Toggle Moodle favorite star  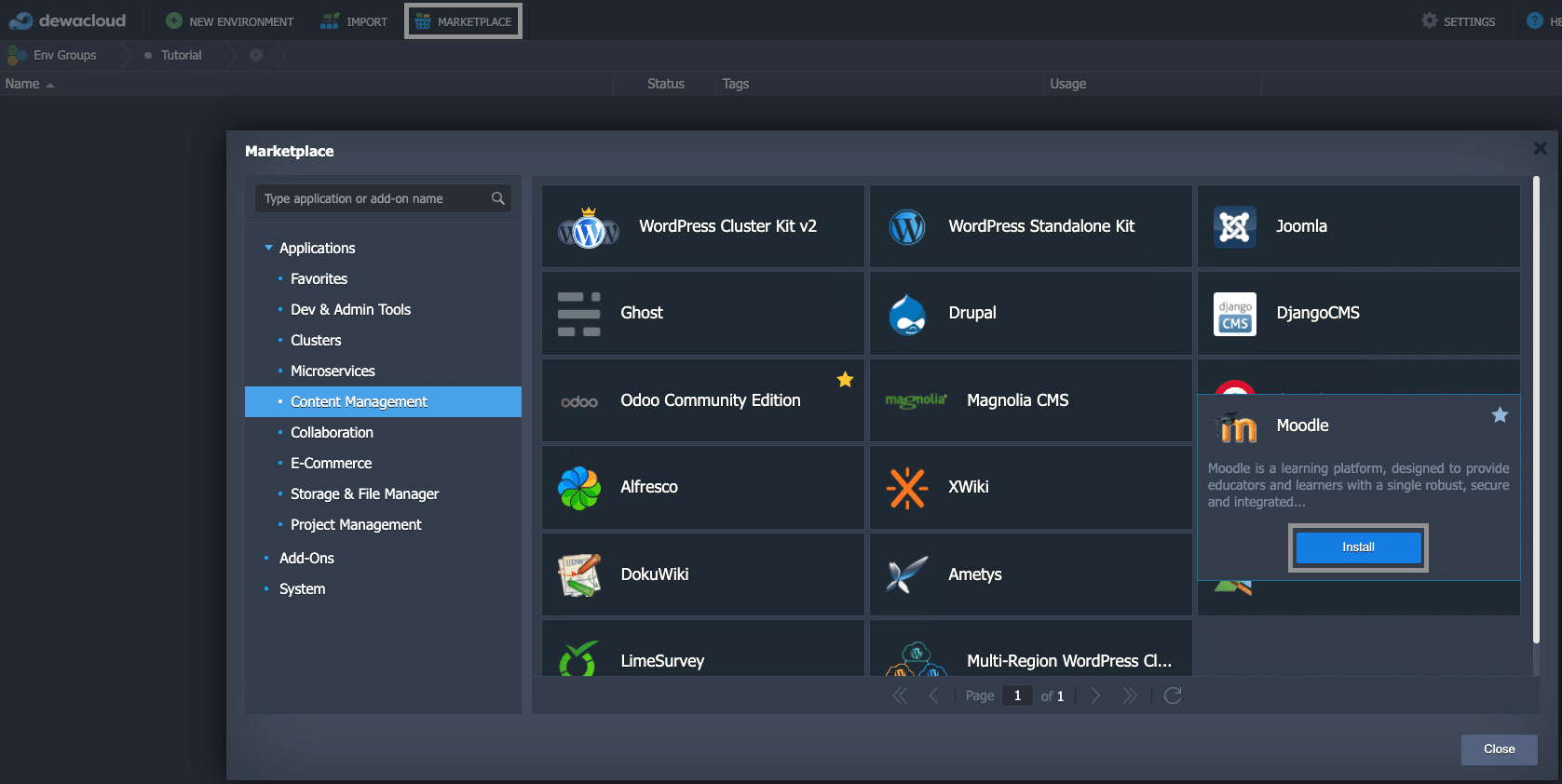click(1500, 415)
